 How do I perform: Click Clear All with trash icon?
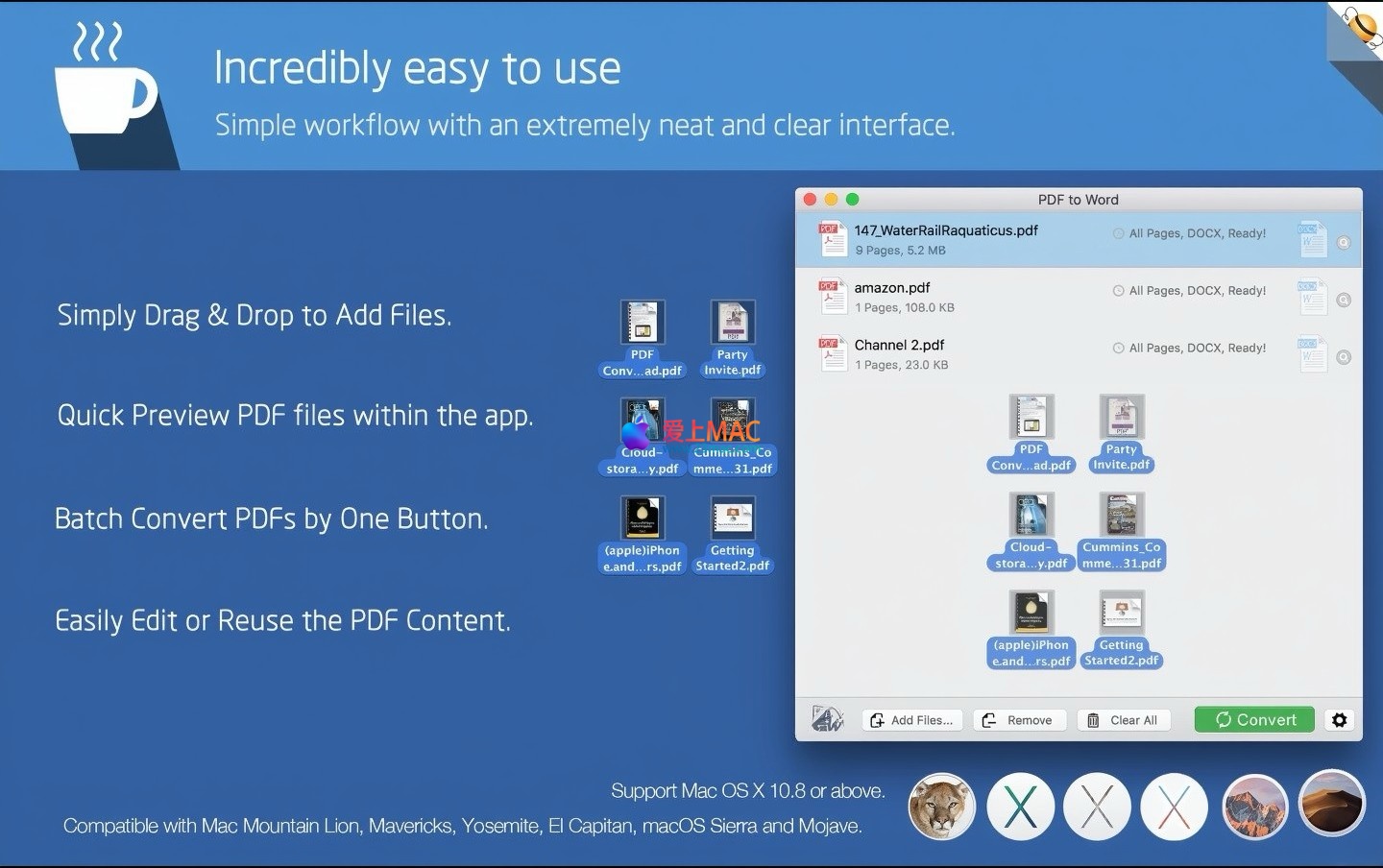pos(1124,720)
